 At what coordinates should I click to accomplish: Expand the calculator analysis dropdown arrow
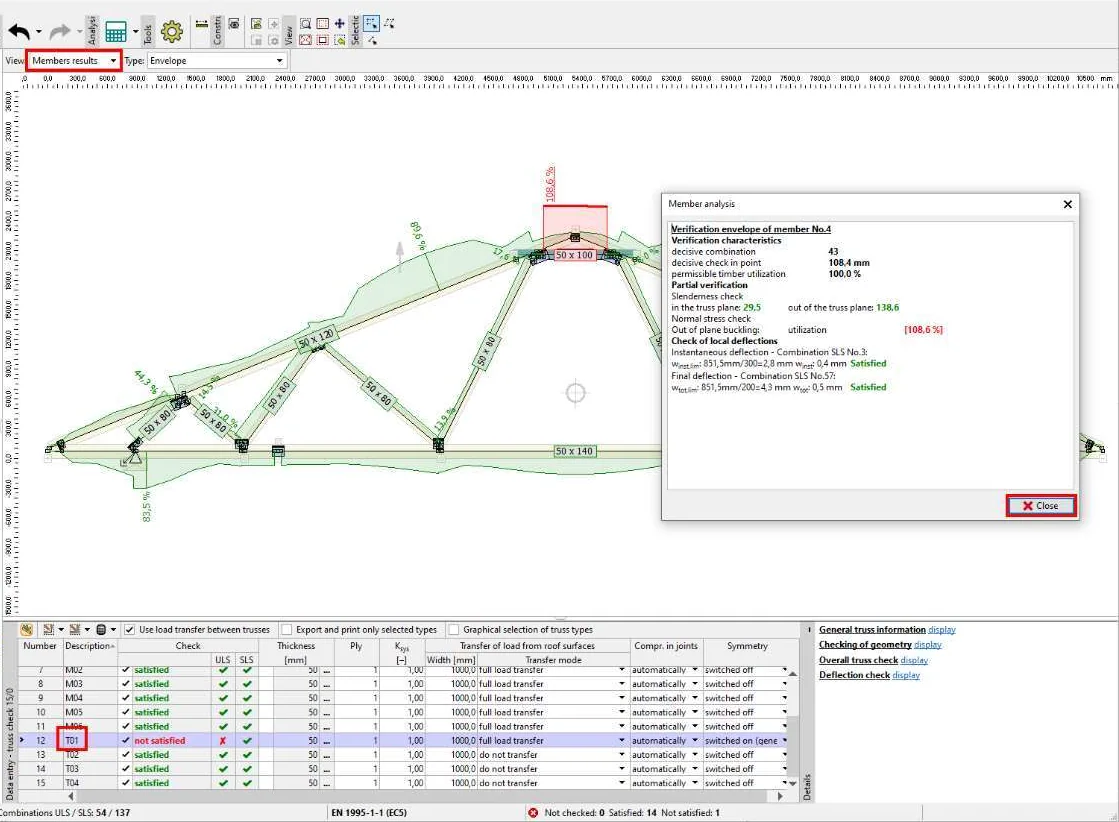coord(136,31)
